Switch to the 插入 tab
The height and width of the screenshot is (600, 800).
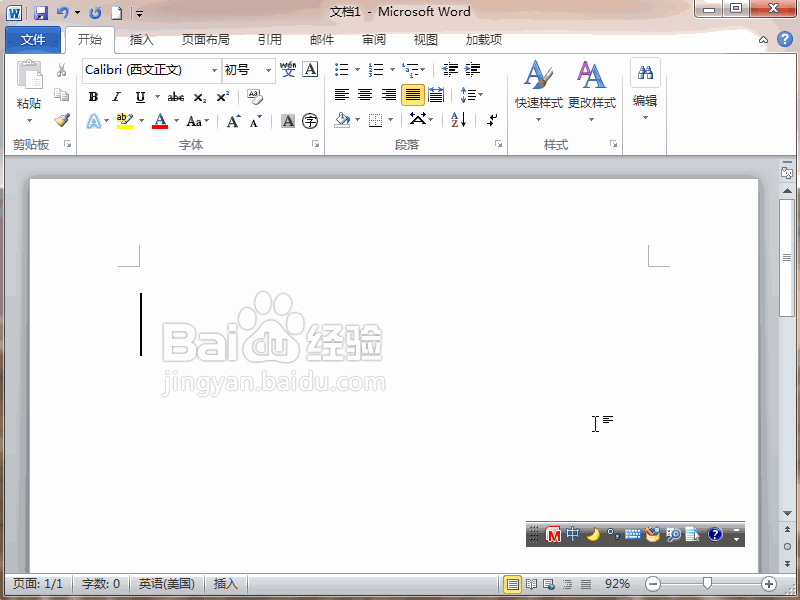[141, 40]
